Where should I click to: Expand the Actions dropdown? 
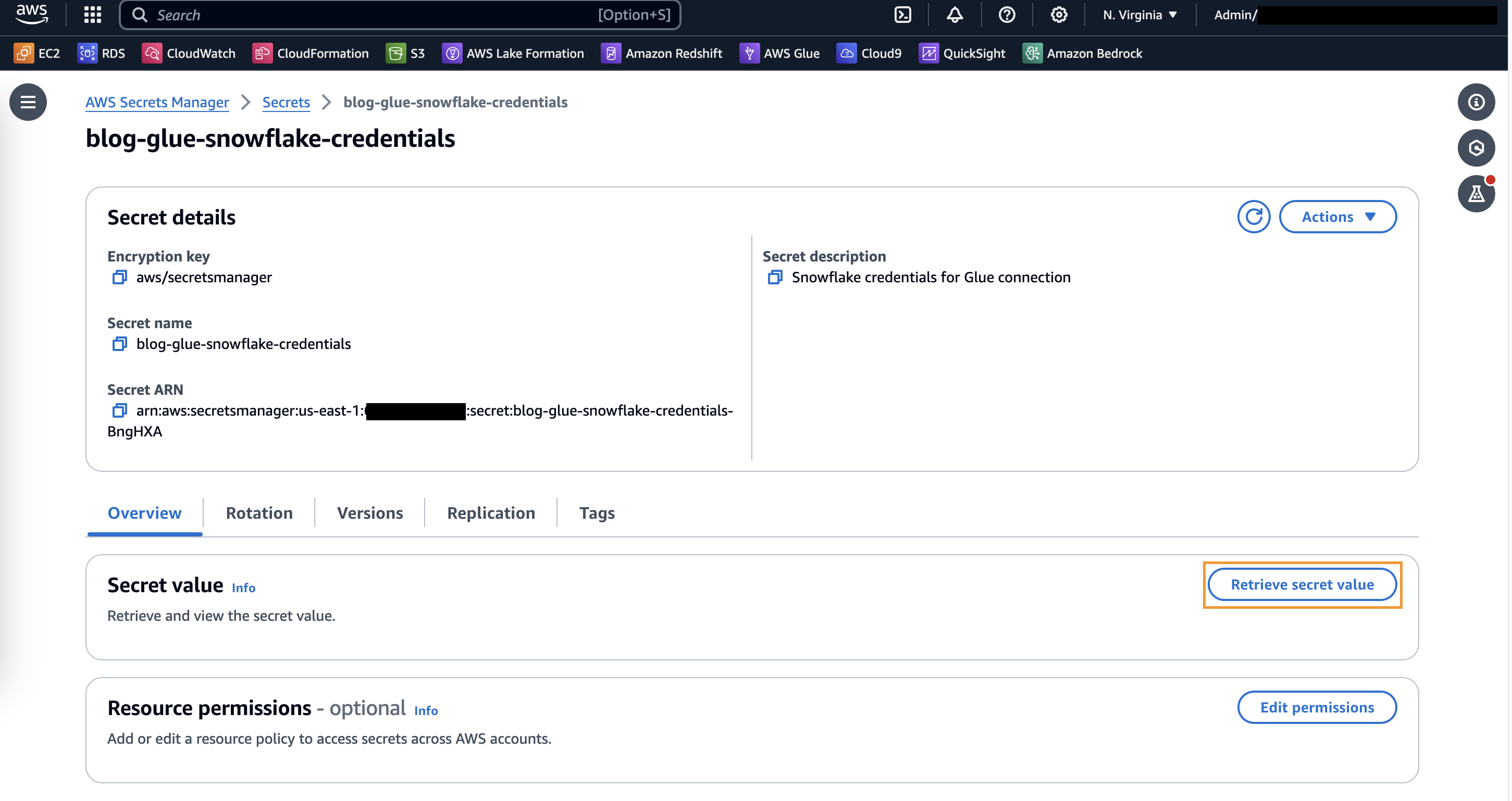[1337, 217]
